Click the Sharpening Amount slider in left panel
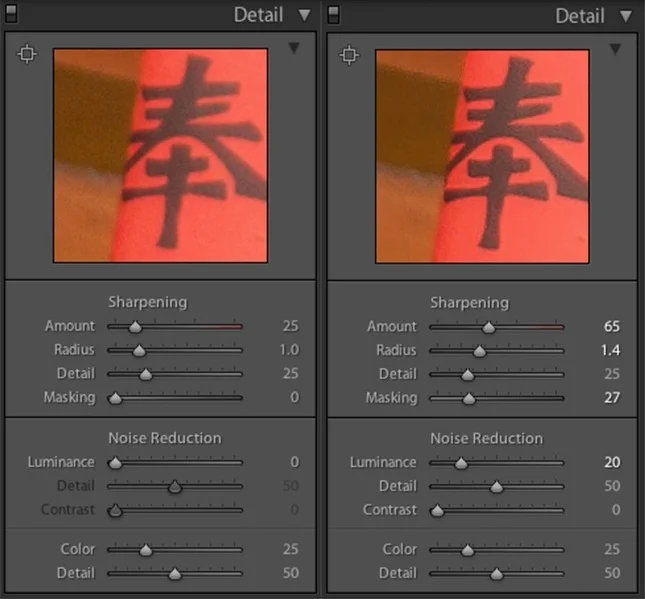This screenshot has width=645, height=599. (175, 327)
